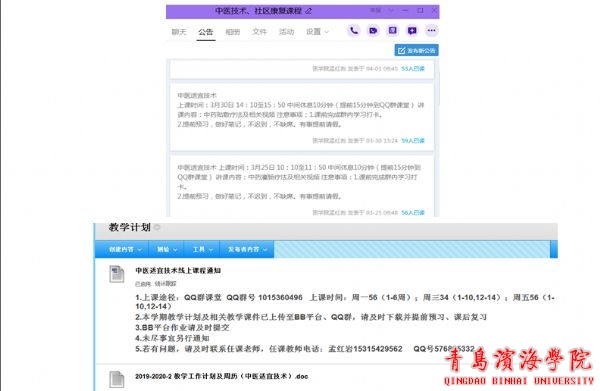Screen dimensions: 600x391
Task: Open the screen share icon in QQ group
Action: [393, 31]
